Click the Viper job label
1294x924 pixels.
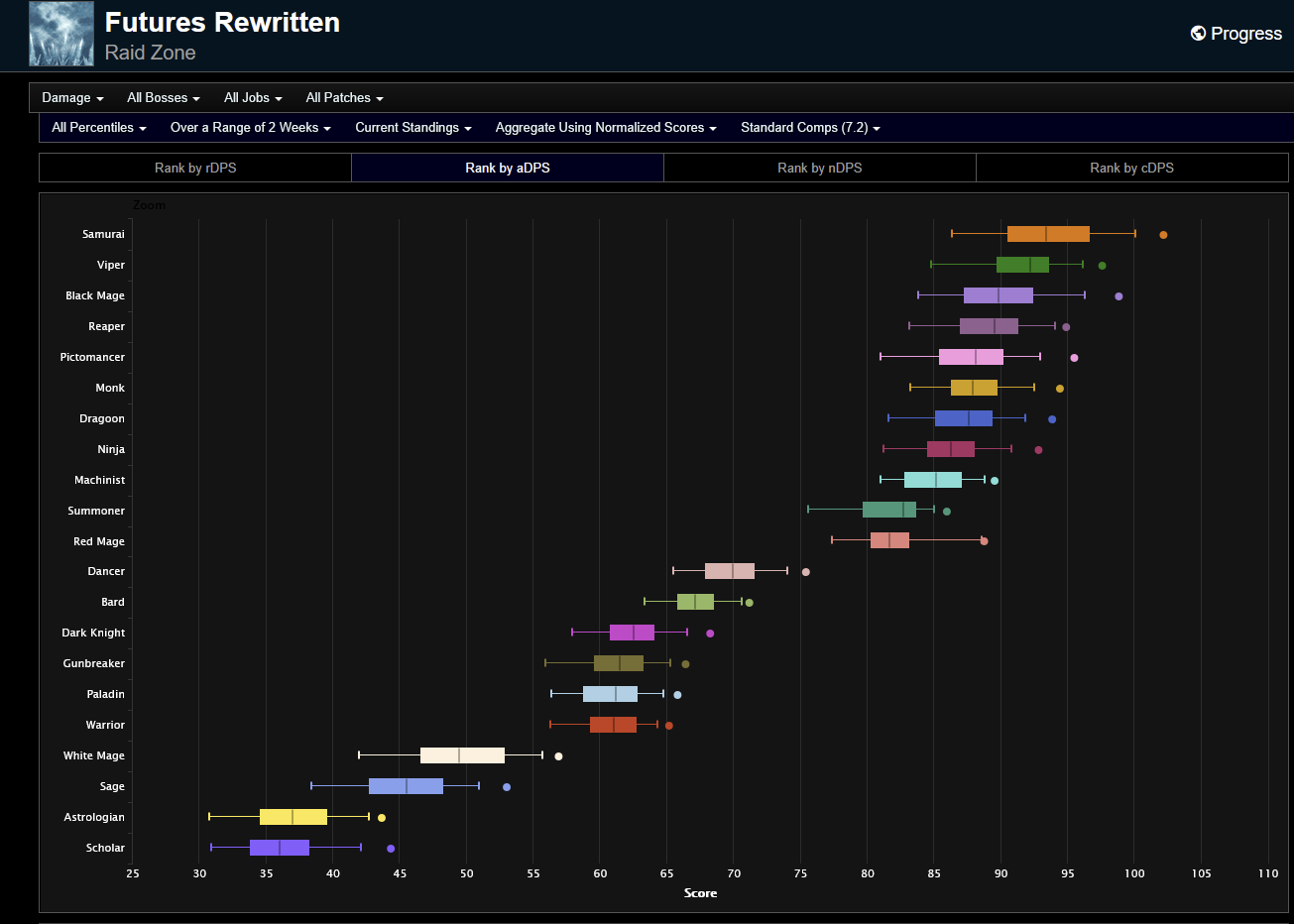click(x=111, y=265)
